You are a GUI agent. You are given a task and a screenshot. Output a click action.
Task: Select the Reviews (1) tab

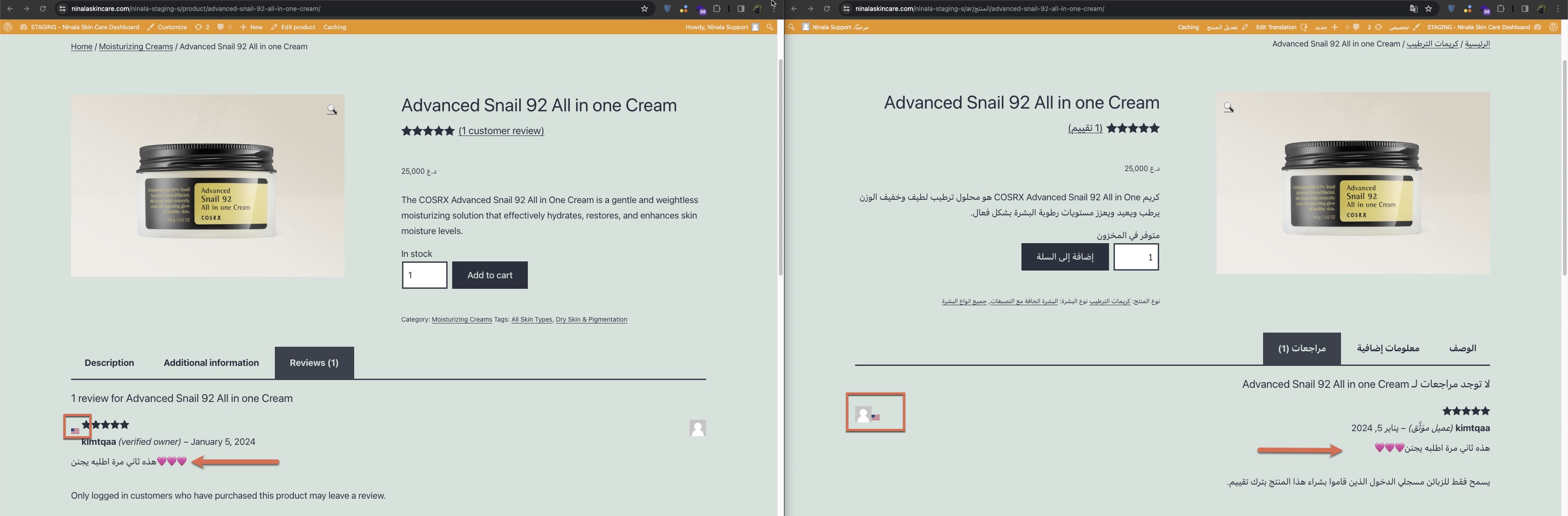(x=314, y=363)
